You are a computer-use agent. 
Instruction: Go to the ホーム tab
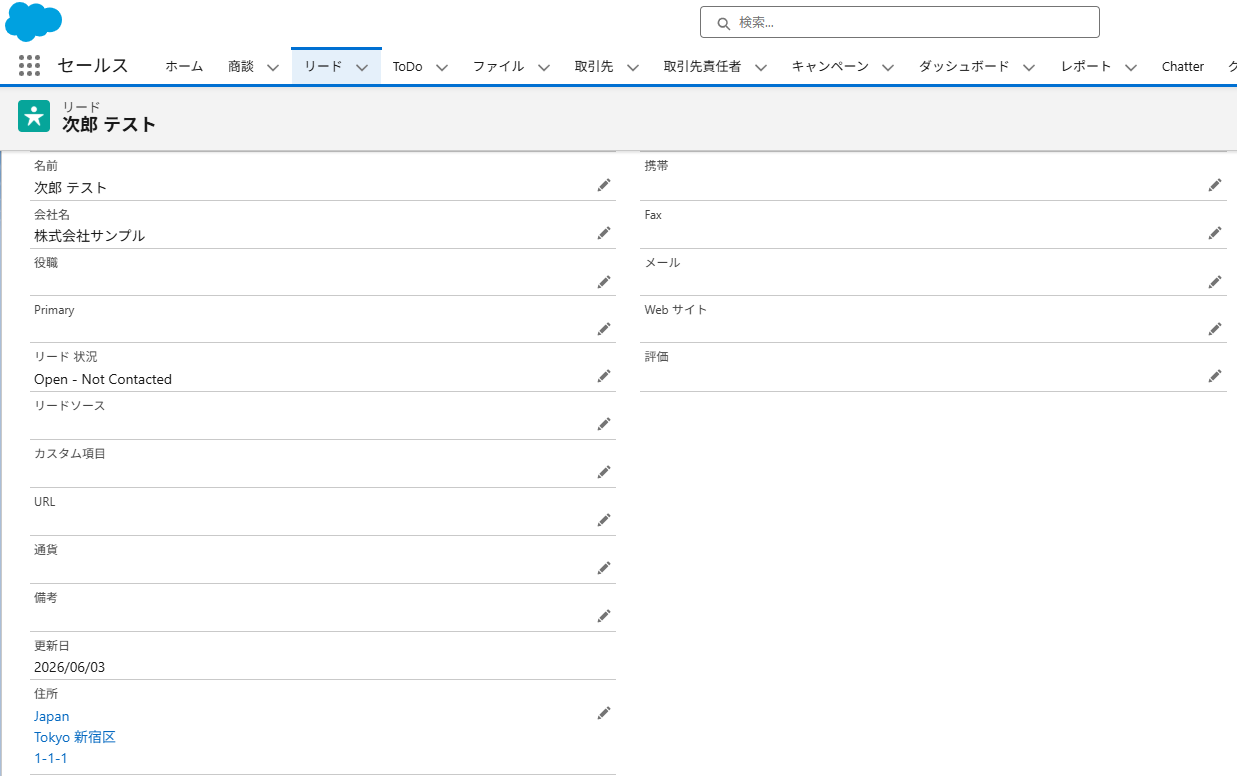[x=184, y=67]
